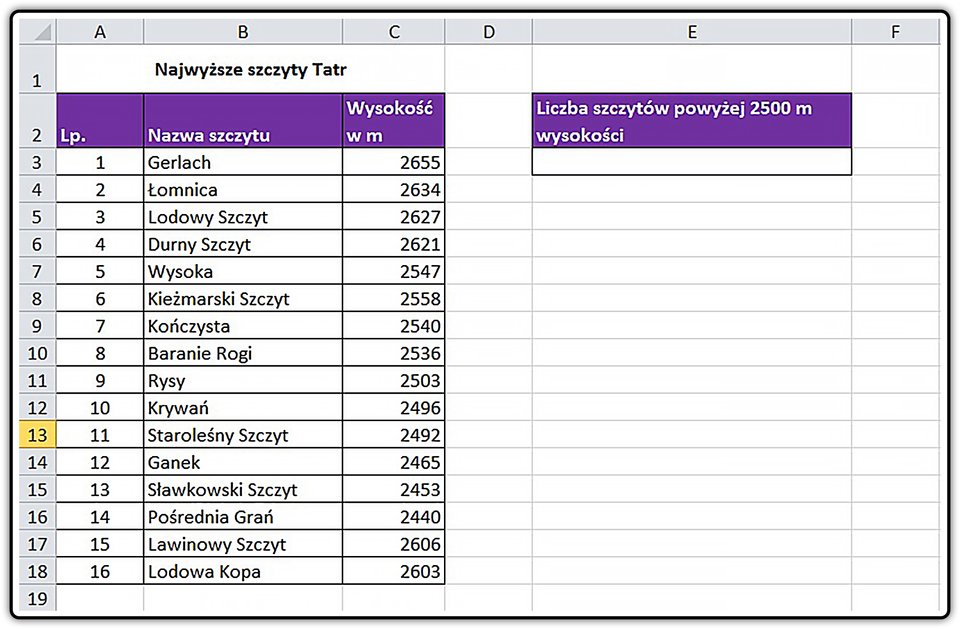This screenshot has height=629, width=960.
Task: Click the cell 'Lodowy Szczyt'
Action: coord(243,217)
